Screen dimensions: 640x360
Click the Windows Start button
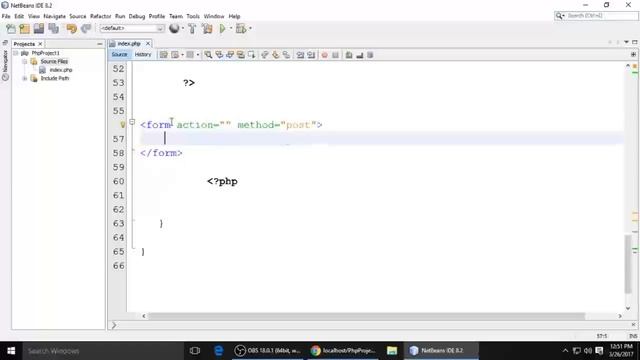[x=11, y=351]
